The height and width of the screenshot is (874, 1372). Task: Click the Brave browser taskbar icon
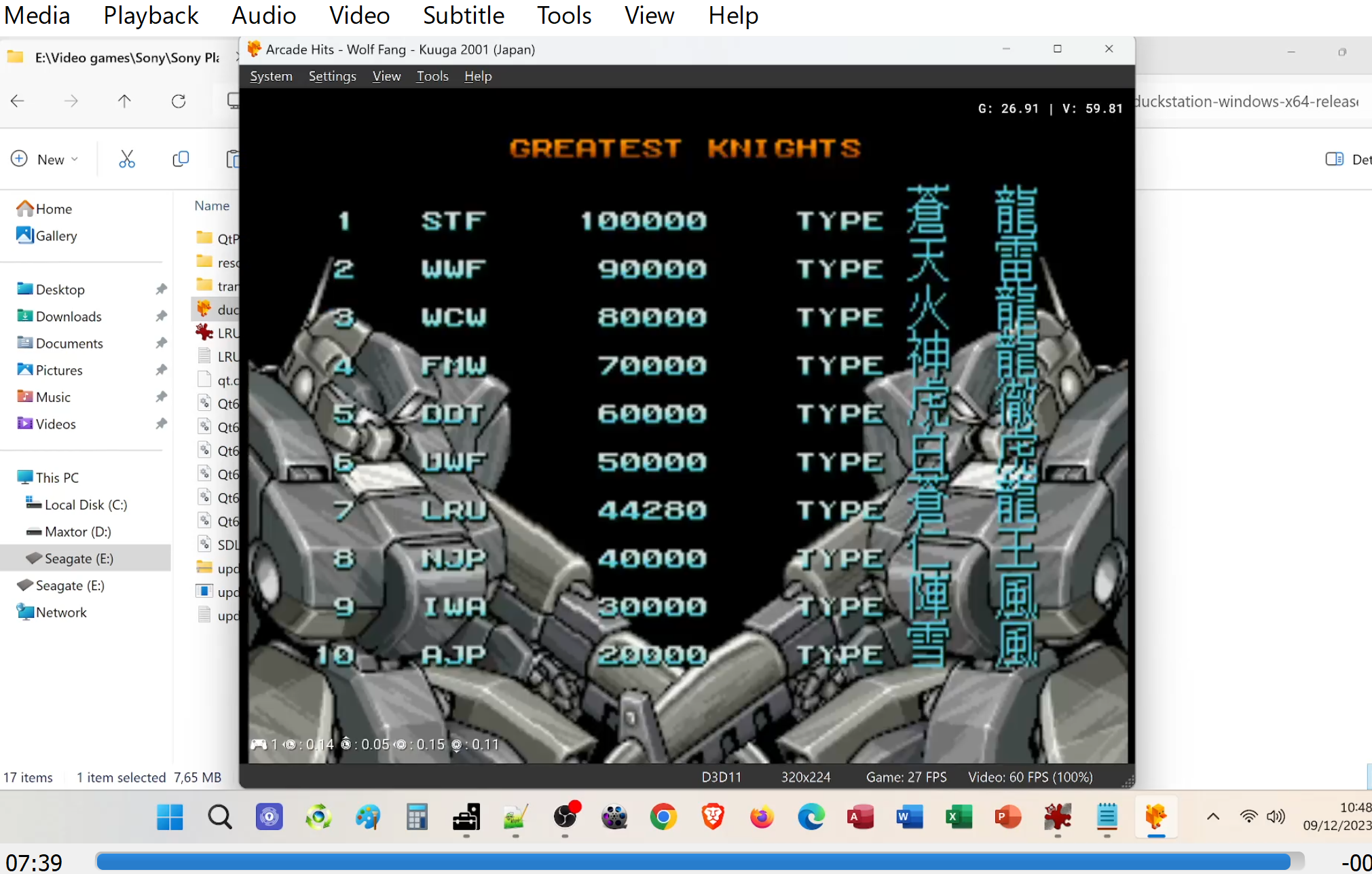click(712, 817)
